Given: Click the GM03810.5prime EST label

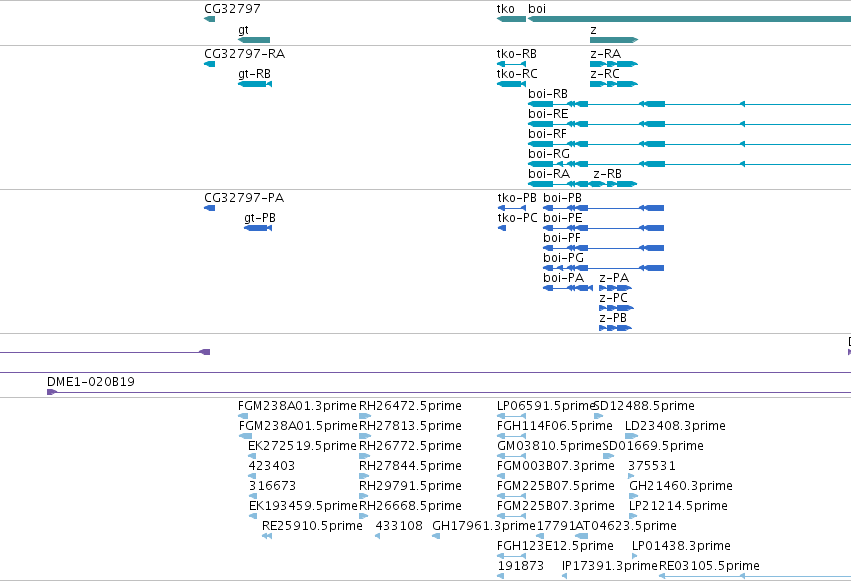Looking at the screenshot, I should point(549,446).
